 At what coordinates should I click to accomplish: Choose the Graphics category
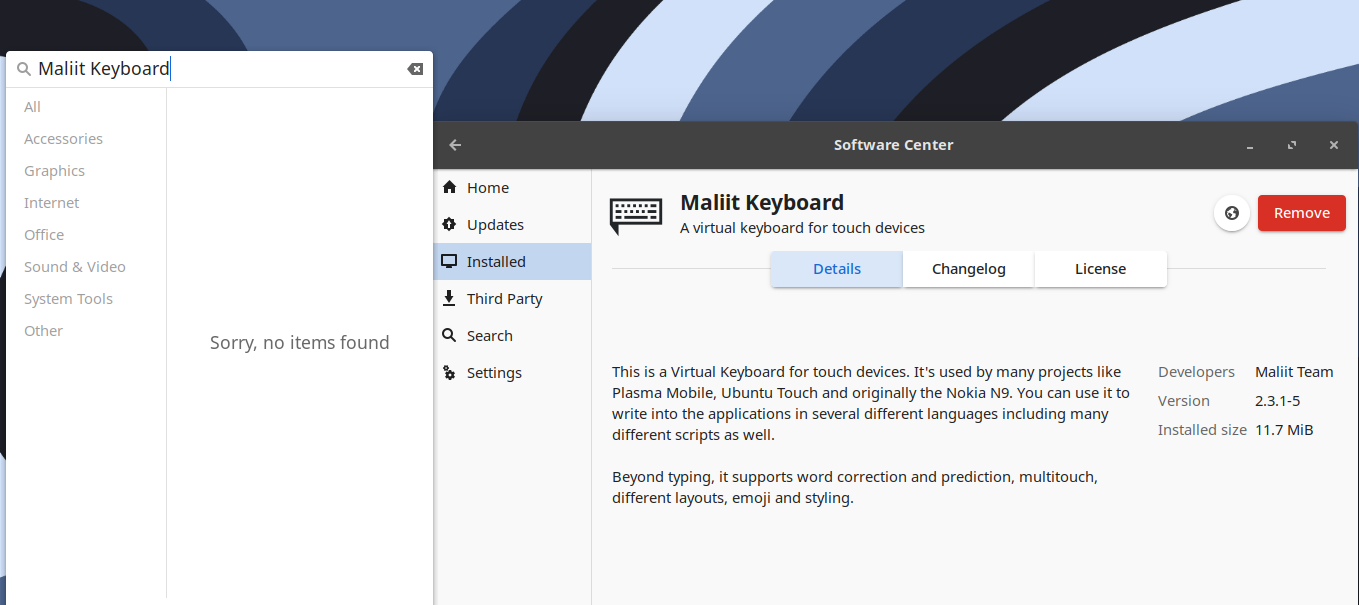(x=55, y=171)
